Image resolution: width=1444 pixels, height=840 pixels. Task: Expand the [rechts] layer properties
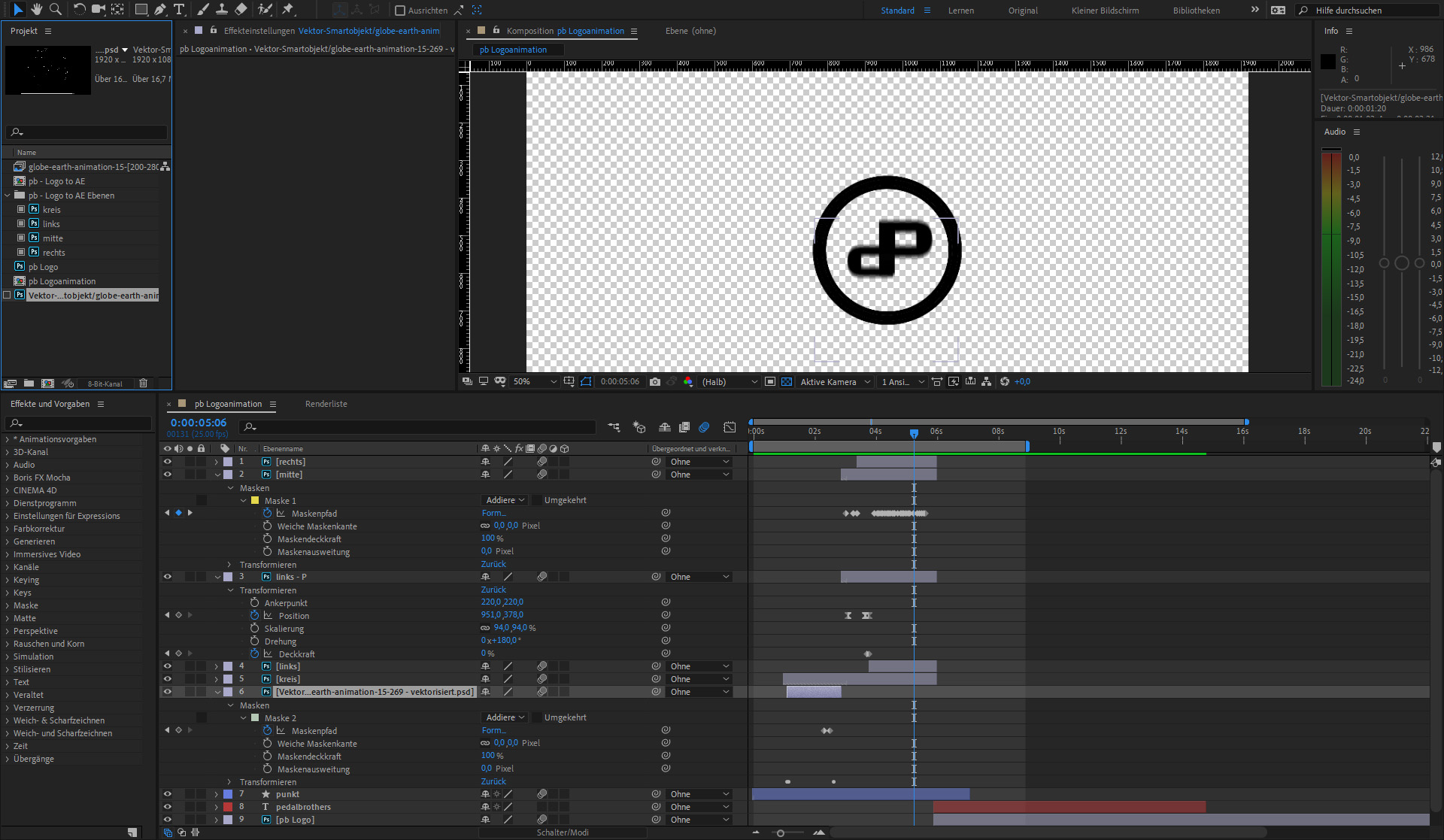point(217,462)
